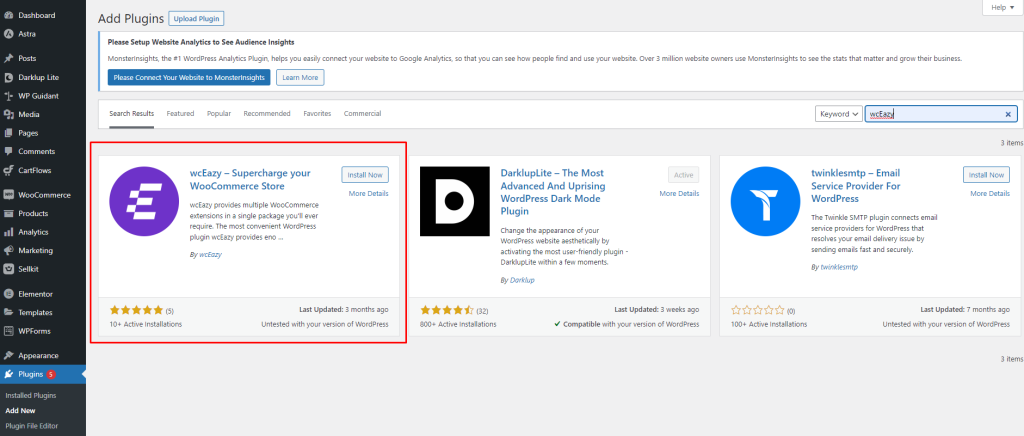Image resolution: width=1024 pixels, height=436 pixels.
Task: Click the Plugins plug icon
Action: tap(8, 375)
